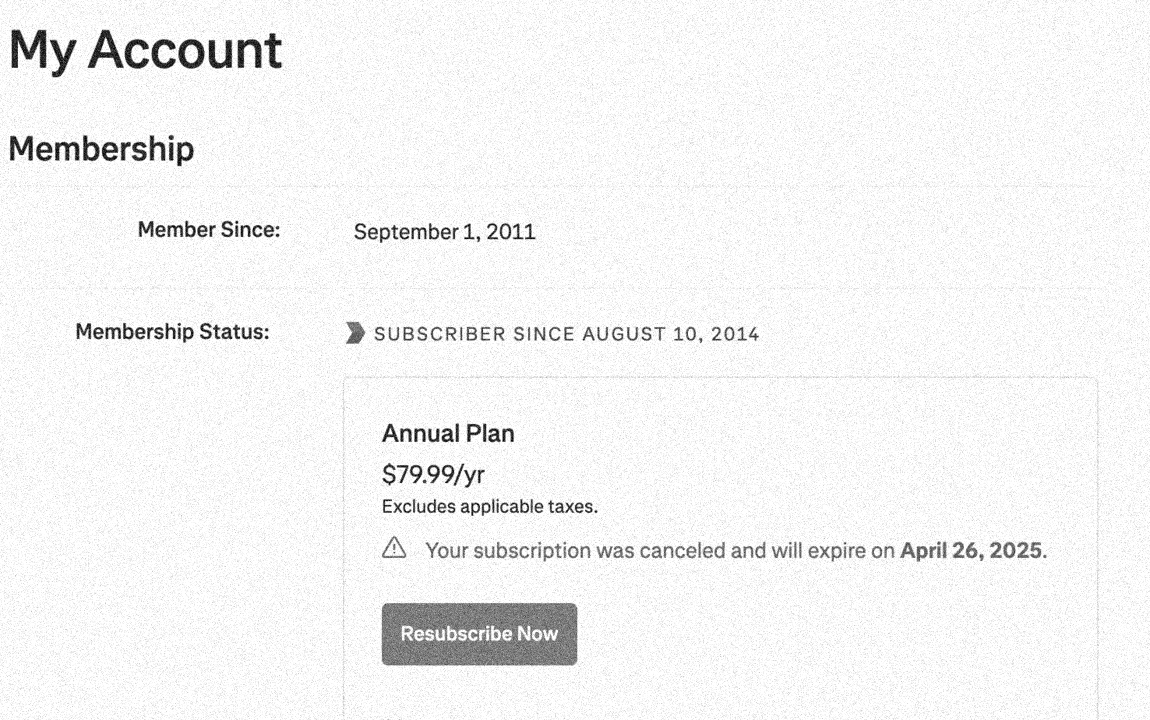The image size is (1150, 720).
Task: Click the word expire in the cancellation notice
Action: [836, 551]
